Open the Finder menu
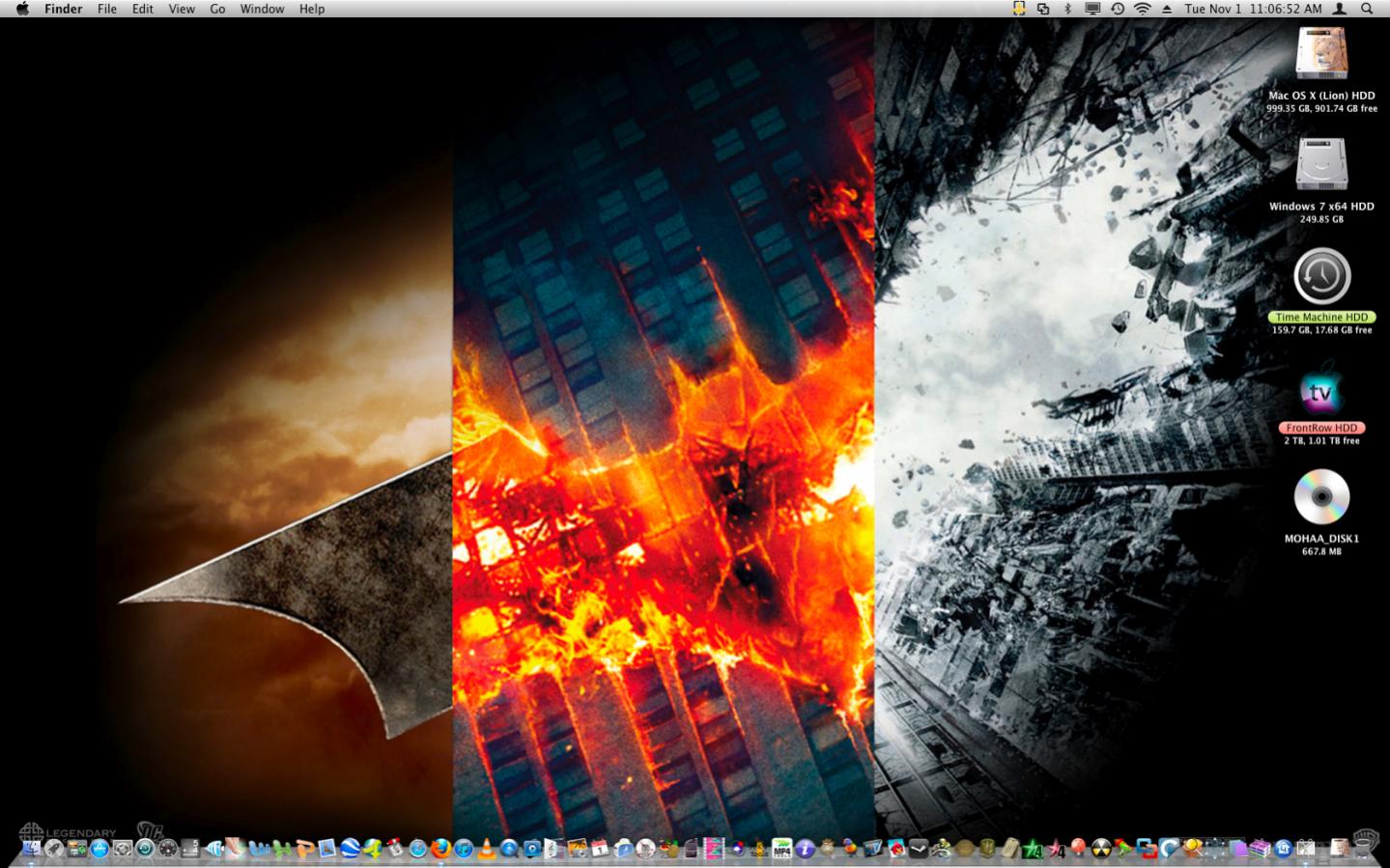Image resolution: width=1390 pixels, height=868 pixels. (63, 9)
